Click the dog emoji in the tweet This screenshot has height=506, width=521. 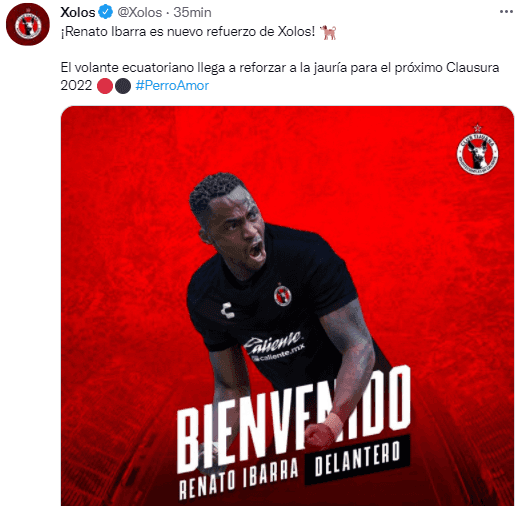pyautogui.click(x=328, y=32)
